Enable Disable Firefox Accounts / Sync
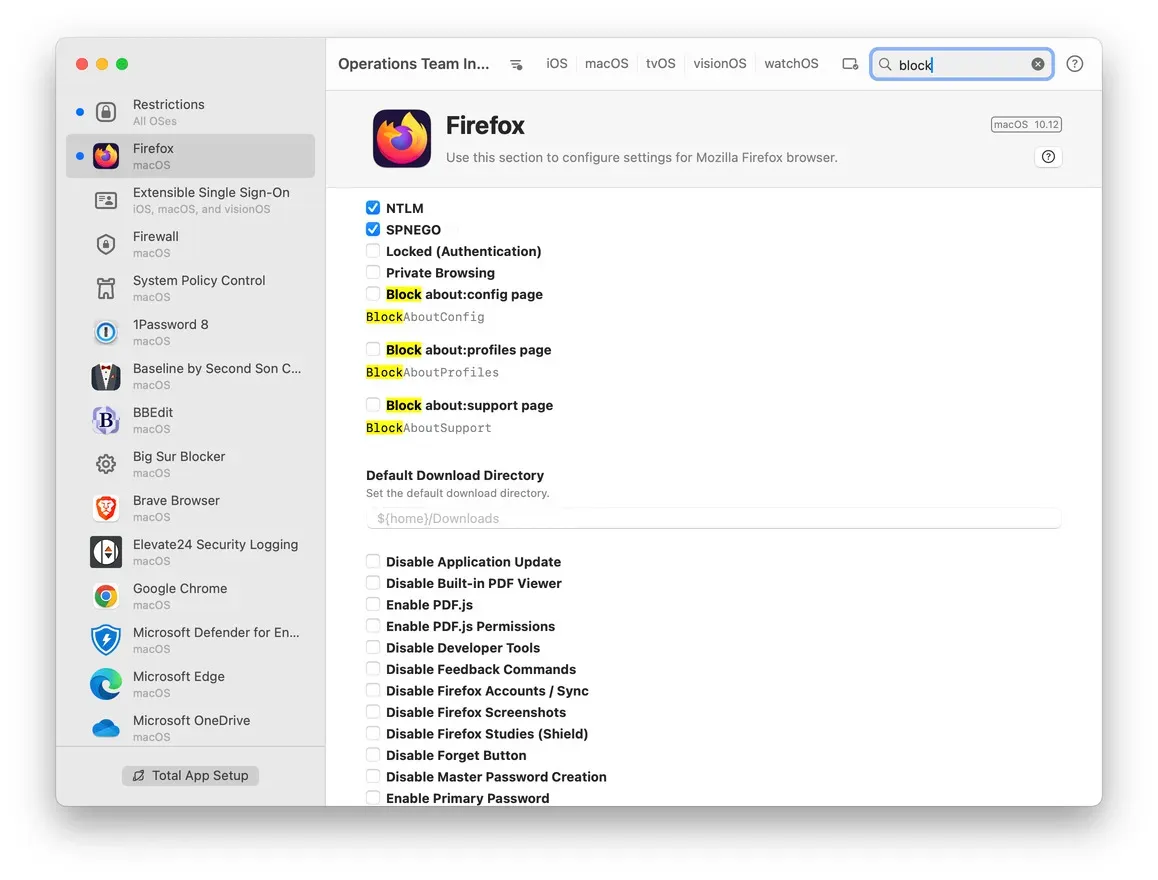Viewport: 1158px width, 880px height. pos(373,690)
